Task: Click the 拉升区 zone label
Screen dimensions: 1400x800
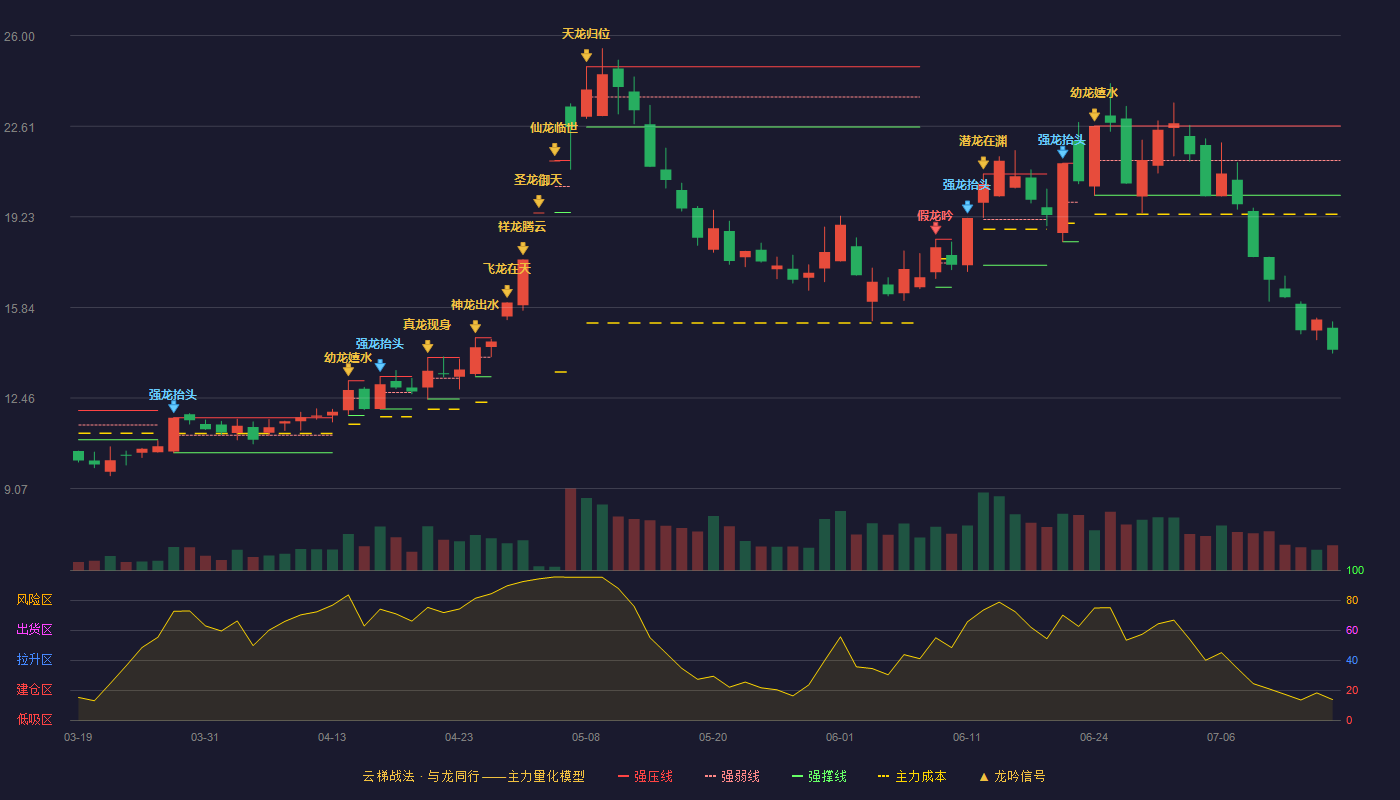Action: 34,660
